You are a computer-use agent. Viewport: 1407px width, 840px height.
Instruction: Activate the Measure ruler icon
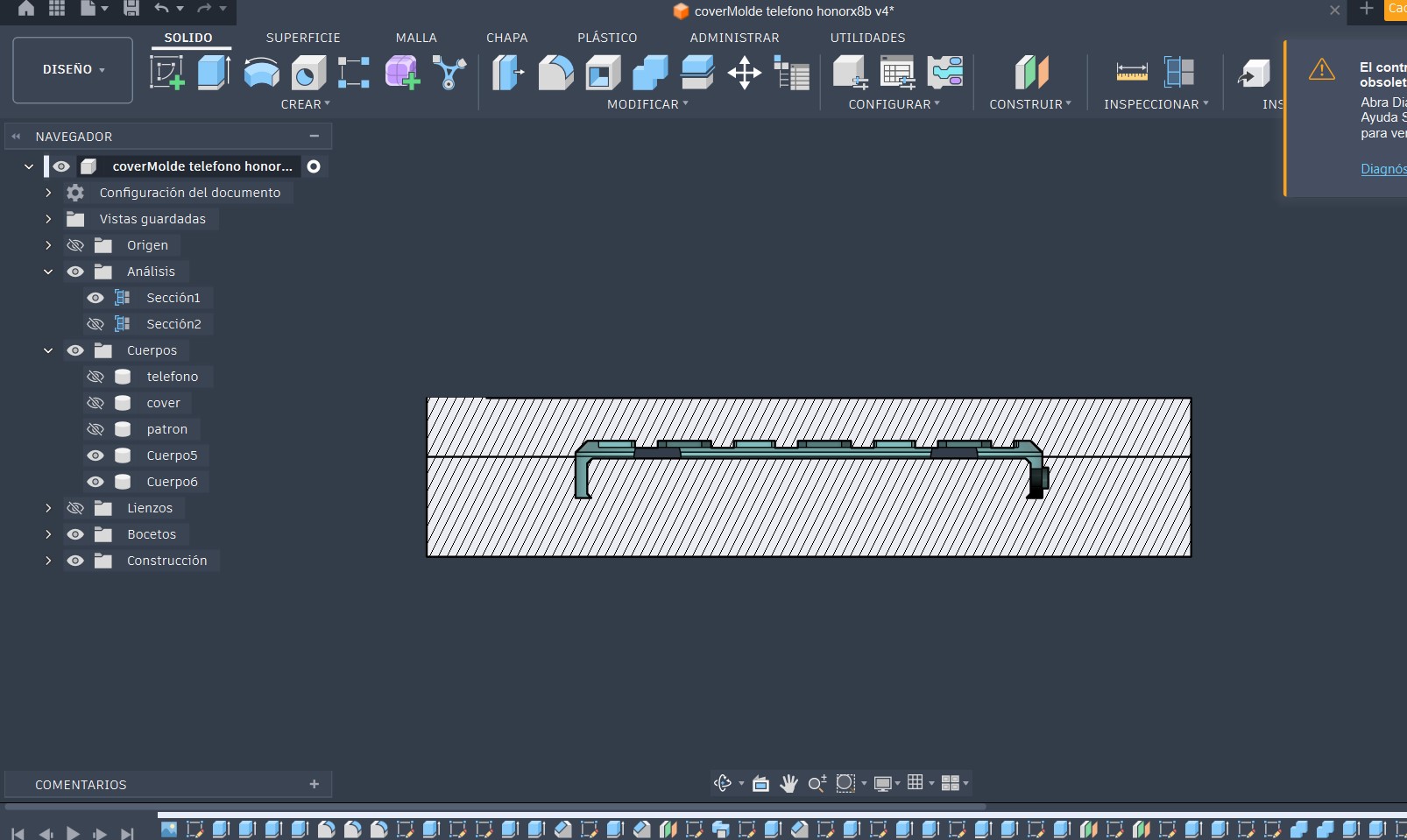click(x=1132, y=73)
